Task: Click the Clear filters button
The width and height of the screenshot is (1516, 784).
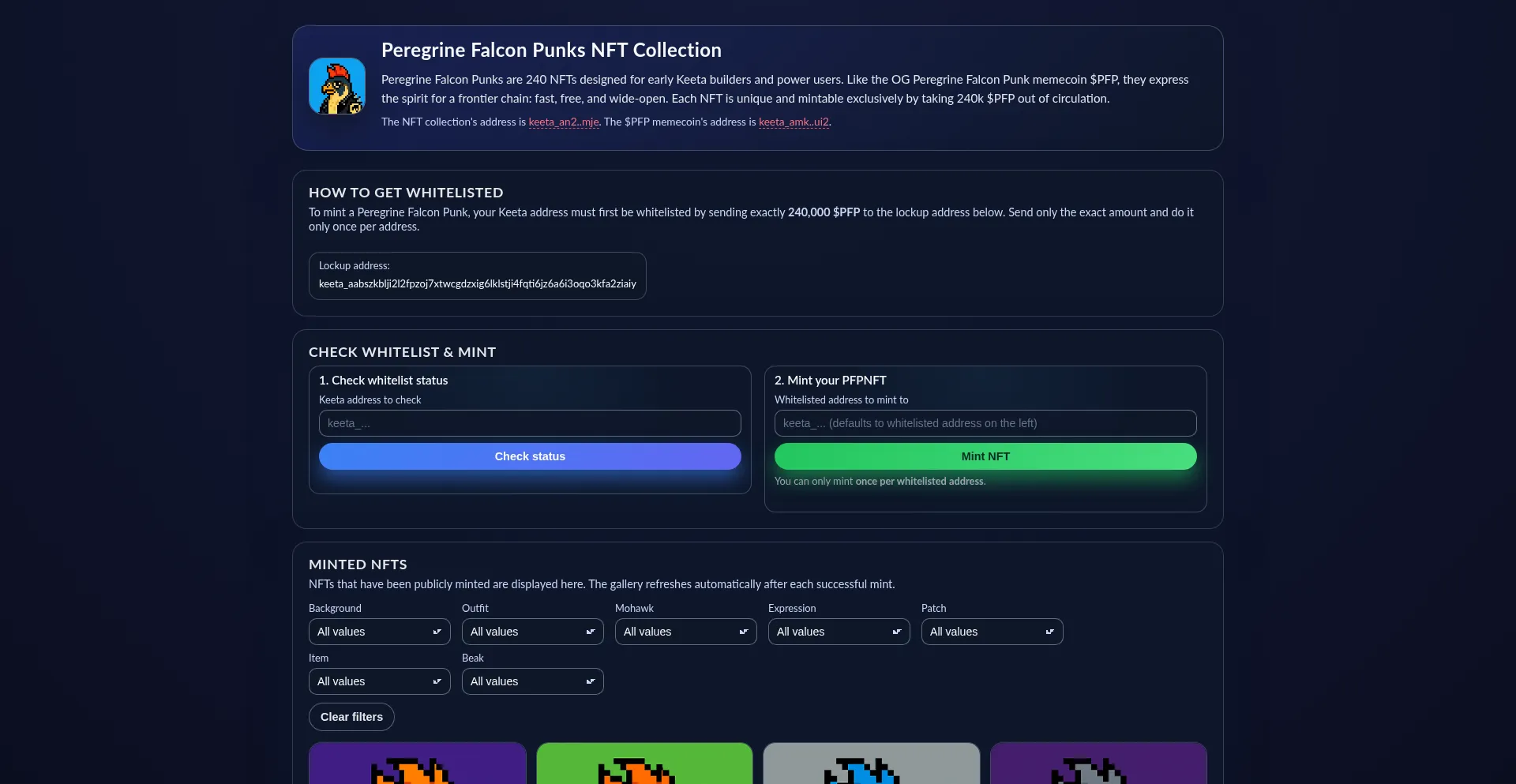Action: (351, 717)
